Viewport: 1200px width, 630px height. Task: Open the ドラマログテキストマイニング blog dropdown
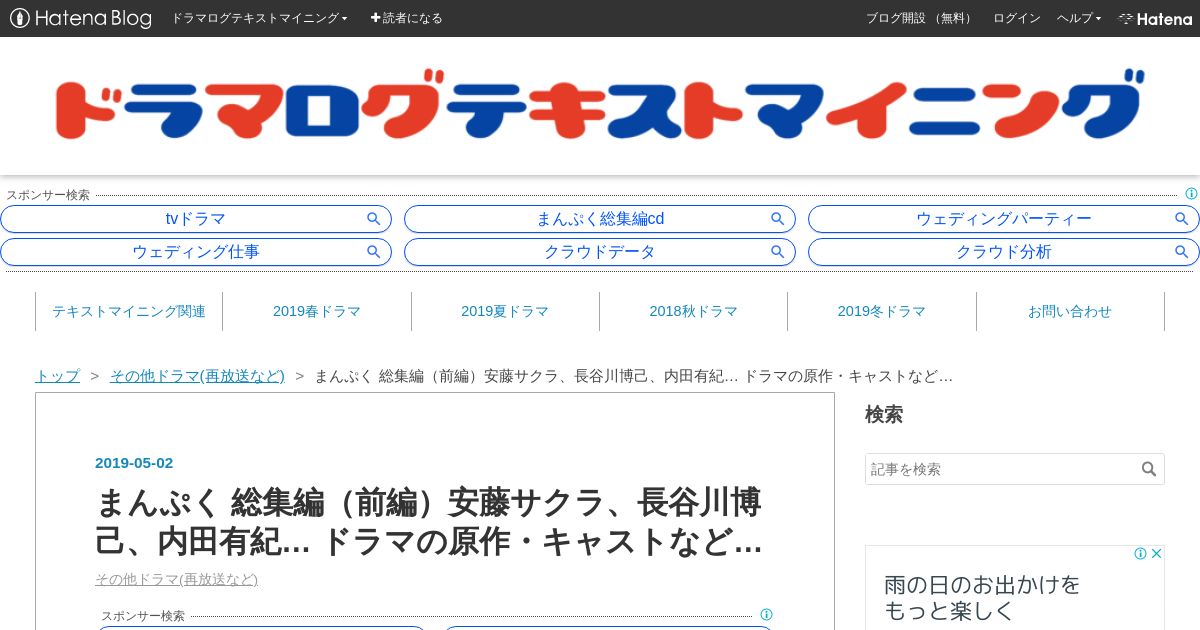[259, 18]
